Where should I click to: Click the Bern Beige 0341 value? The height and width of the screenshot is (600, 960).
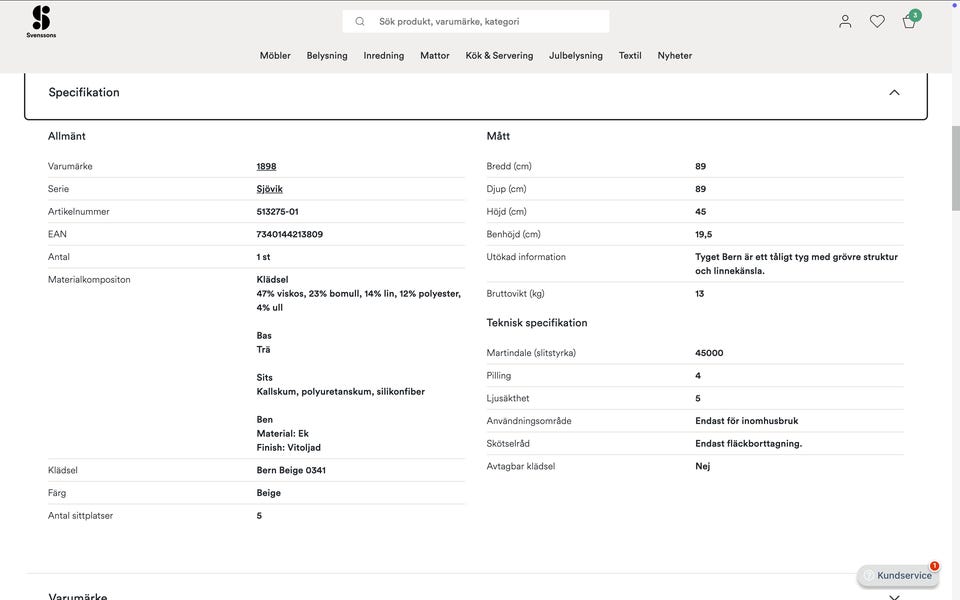click(x=291, y=470)
